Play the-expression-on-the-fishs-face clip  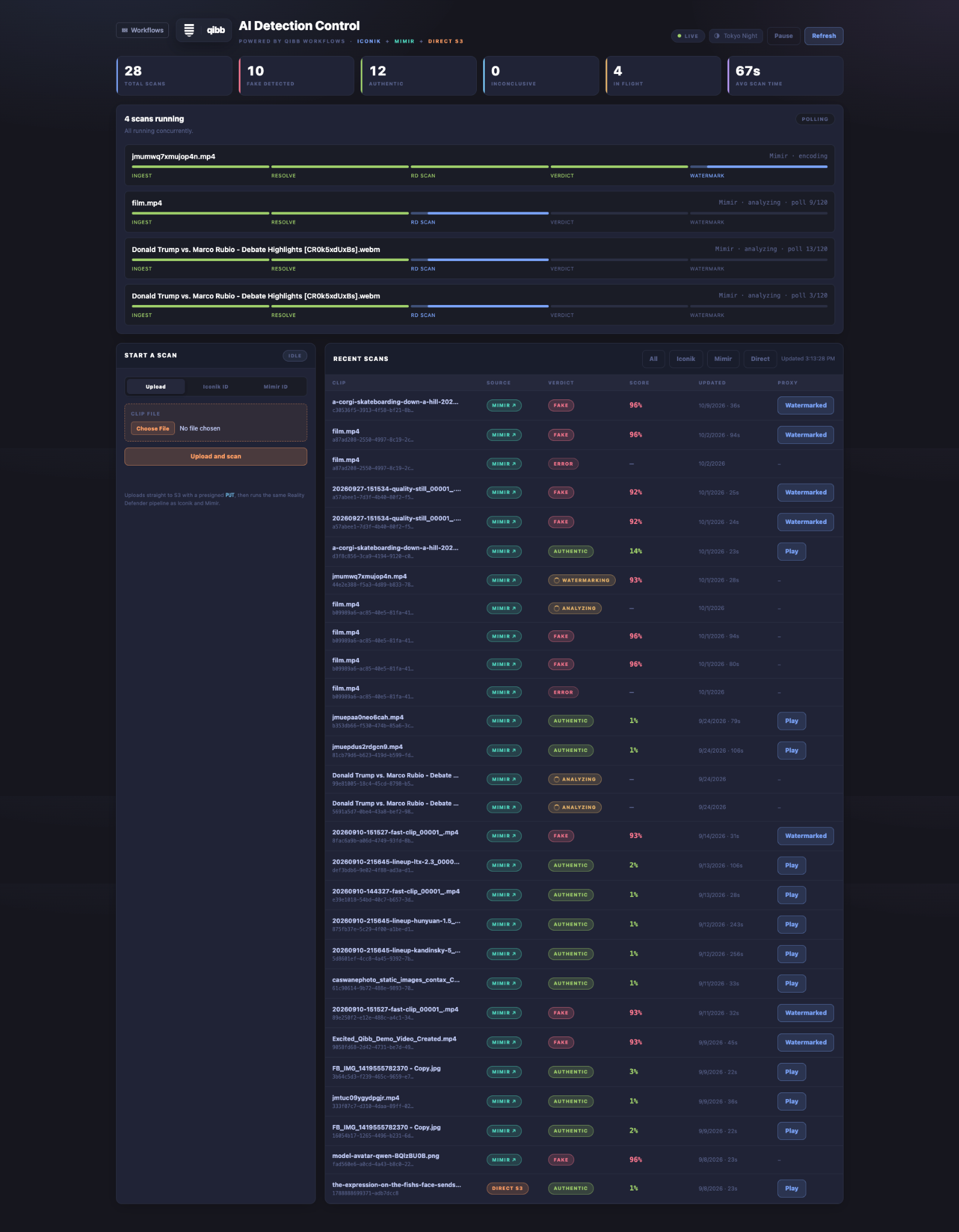click(x=791, y=1189)
